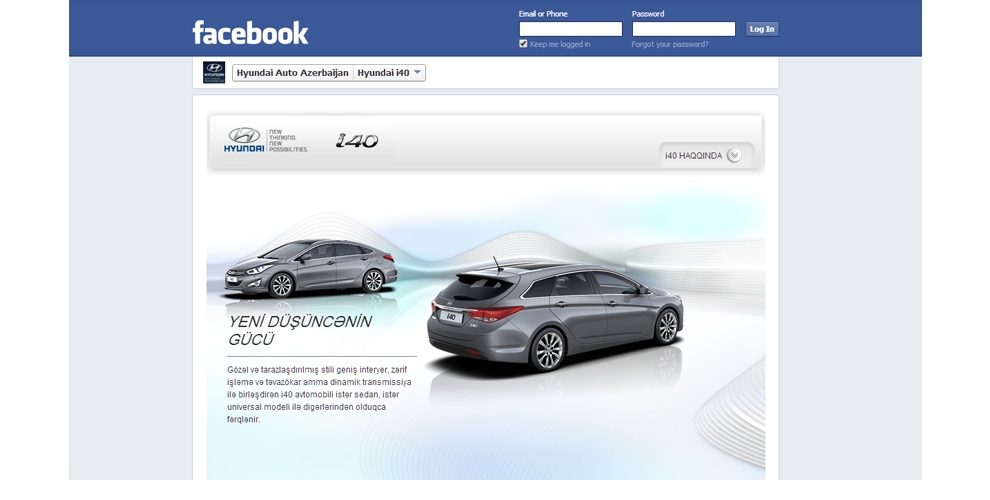Viewport: 990px width, 500px height.
Task: Open the Hyundai i40 tab dropdown
Action: [x=390, y=73]
